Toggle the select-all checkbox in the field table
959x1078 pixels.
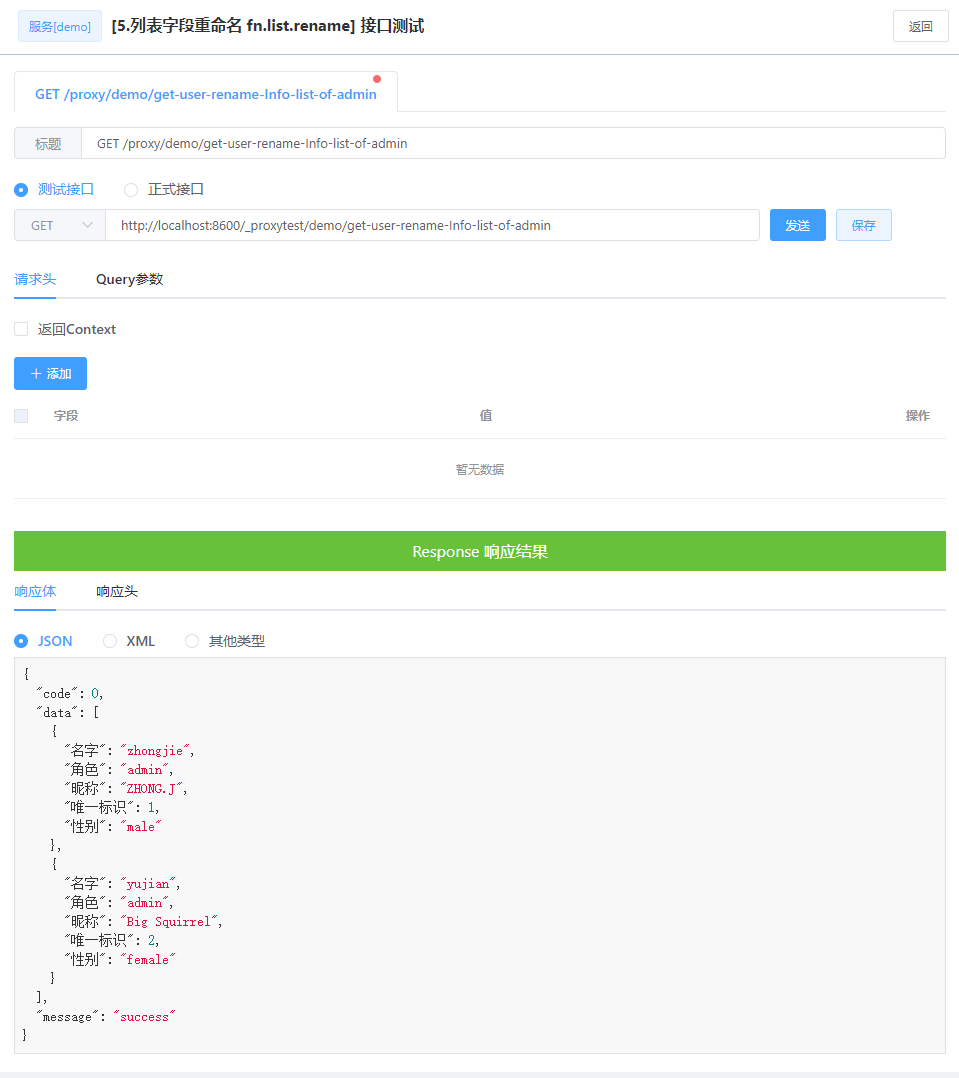[21, 415]
